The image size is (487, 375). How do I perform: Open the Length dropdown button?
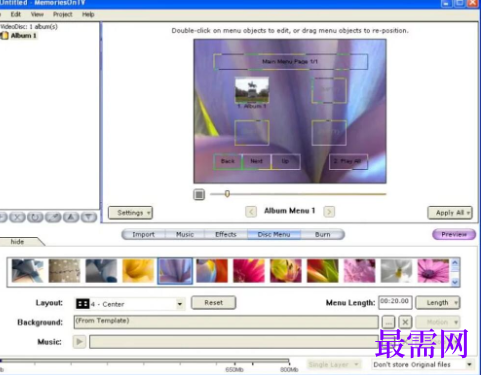(x=438, y=303)
